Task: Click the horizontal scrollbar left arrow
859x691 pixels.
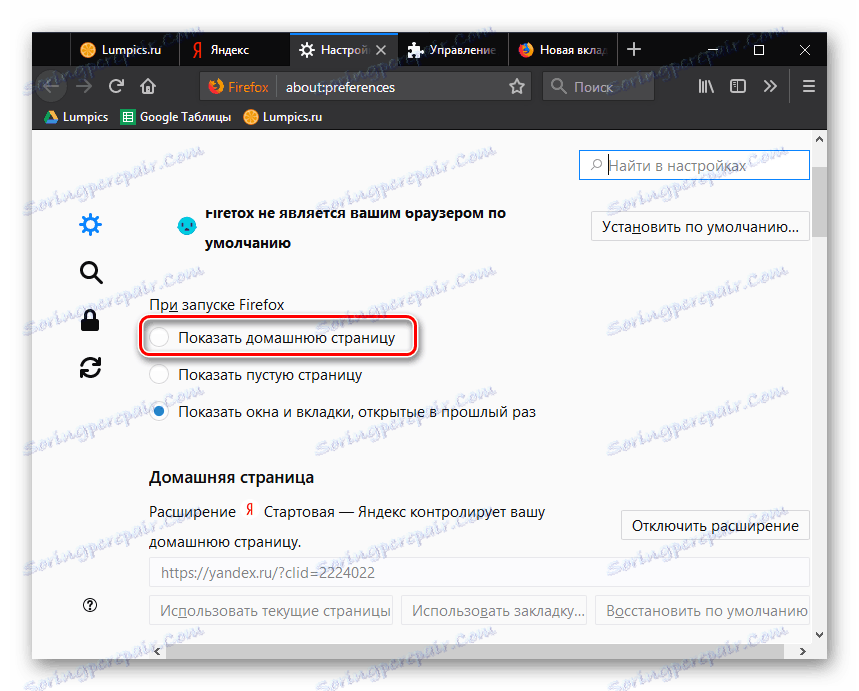Action: [x=157, y=651]
